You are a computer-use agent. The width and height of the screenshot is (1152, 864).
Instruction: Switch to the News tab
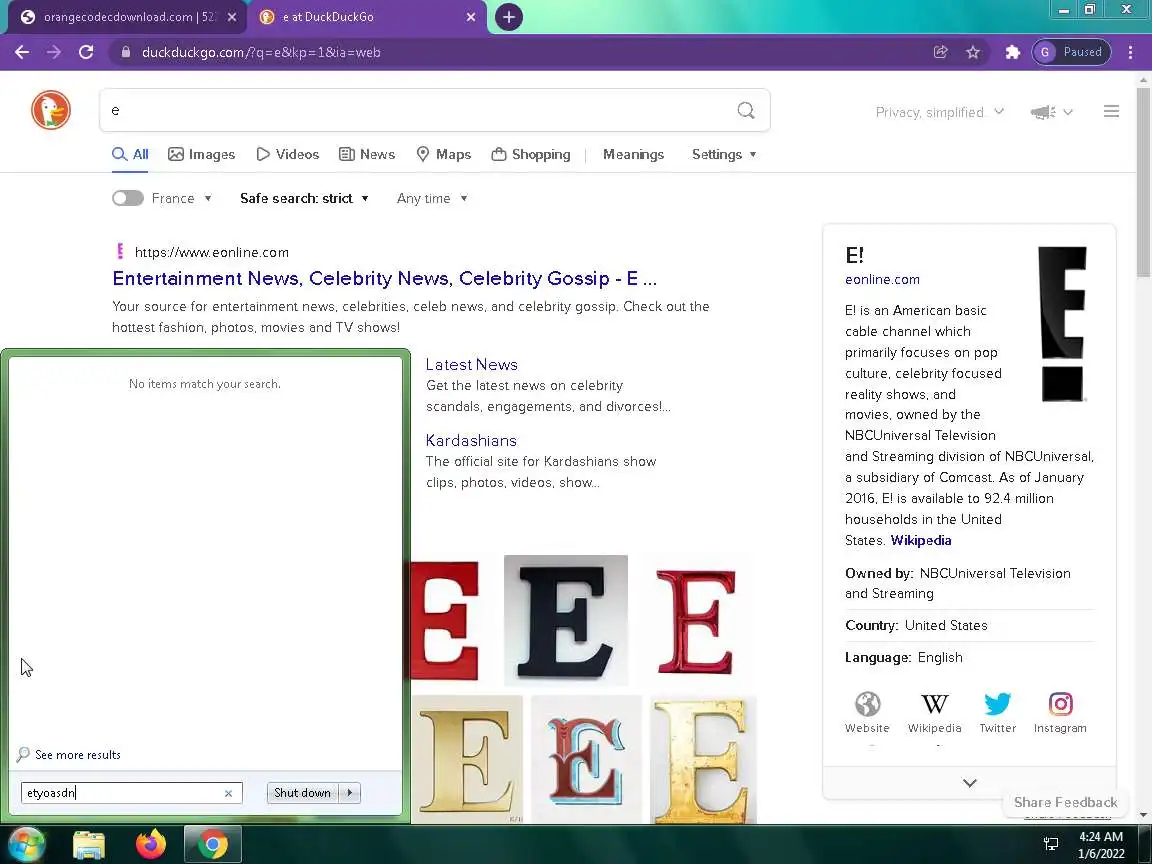367,154
